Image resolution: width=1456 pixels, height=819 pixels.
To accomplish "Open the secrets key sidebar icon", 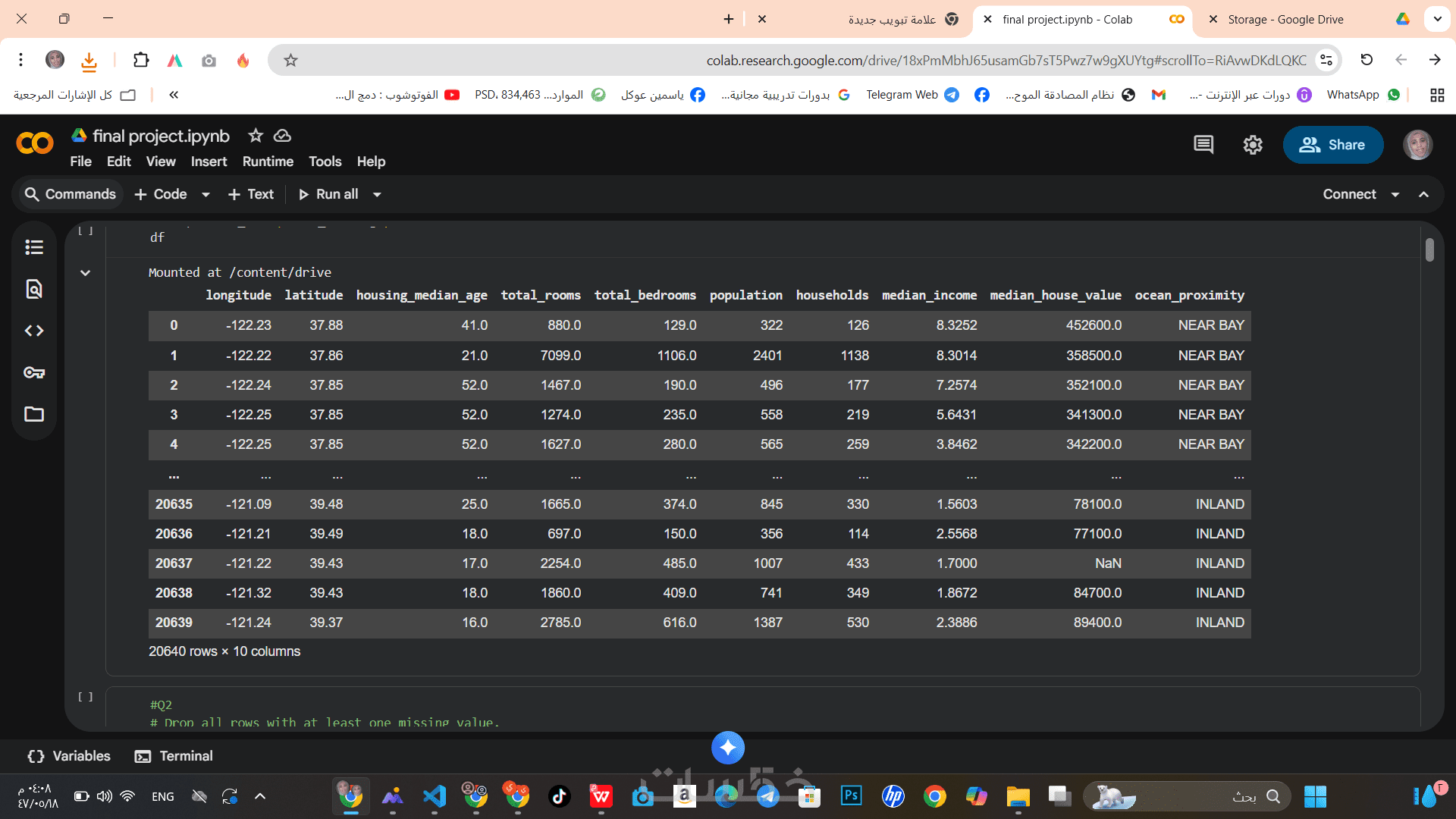I will (x=34, y=372).
